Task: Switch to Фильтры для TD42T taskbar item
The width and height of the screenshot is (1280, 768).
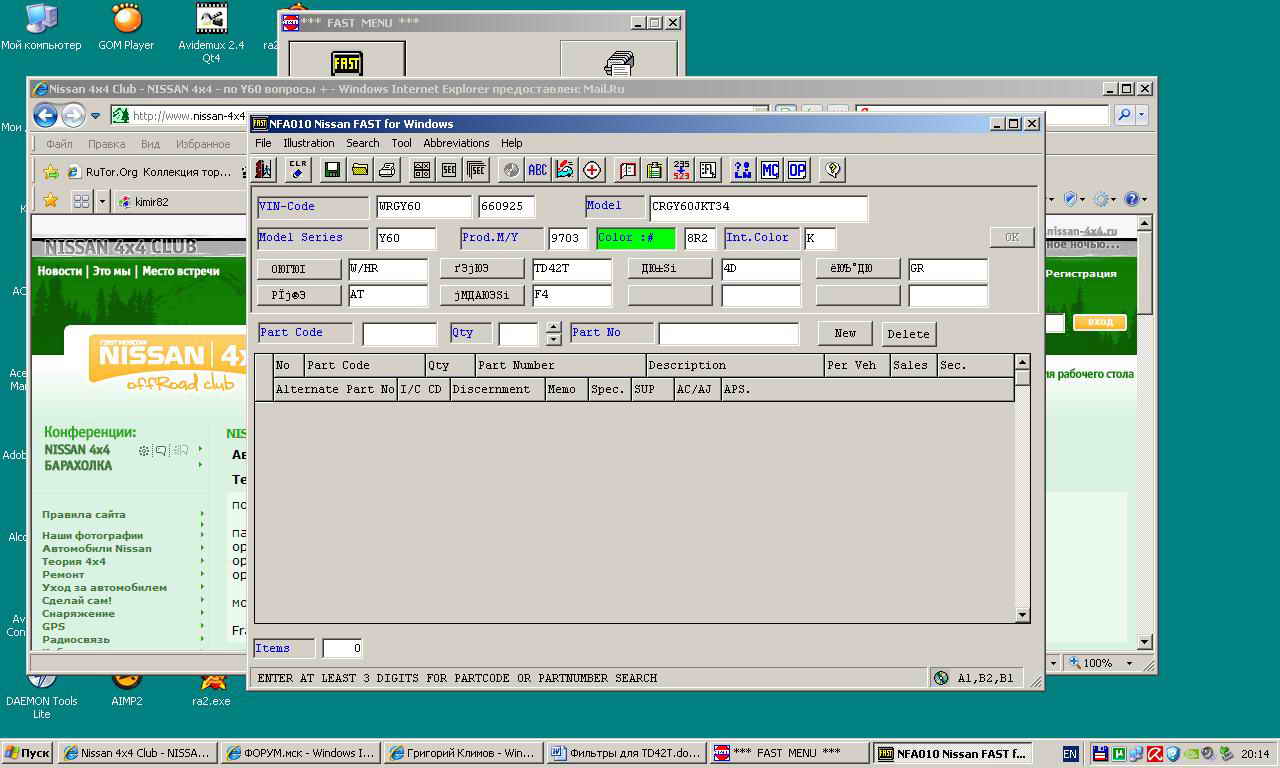Action: [x=625, y=753]
